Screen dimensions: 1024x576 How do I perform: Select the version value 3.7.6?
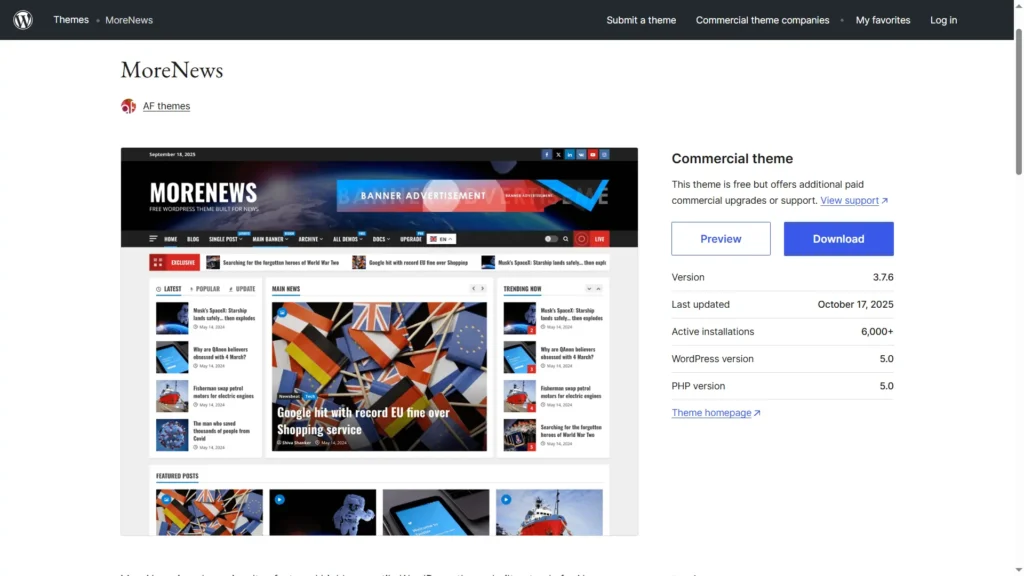[882, 277]
